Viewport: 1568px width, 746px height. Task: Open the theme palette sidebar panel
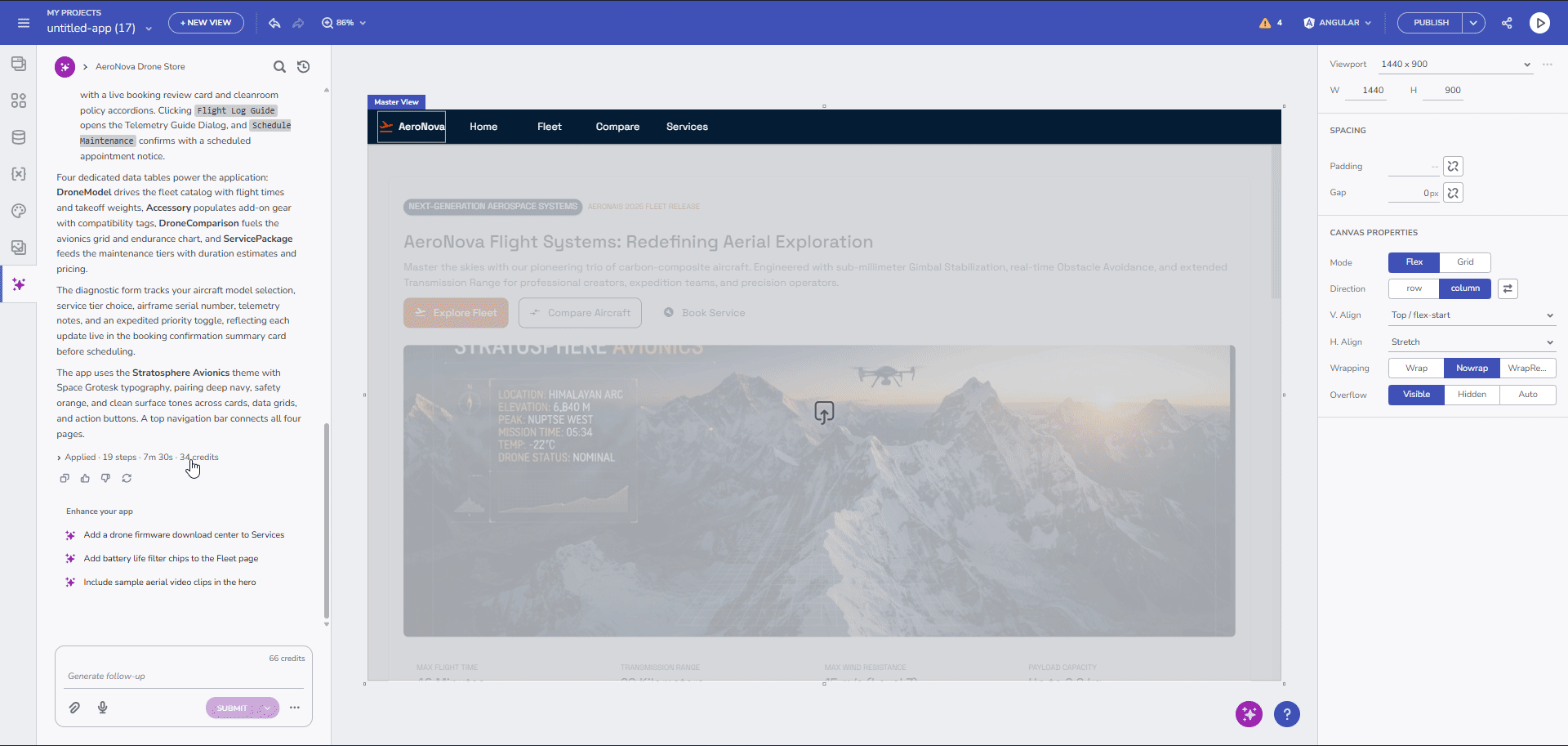(19, 211)
